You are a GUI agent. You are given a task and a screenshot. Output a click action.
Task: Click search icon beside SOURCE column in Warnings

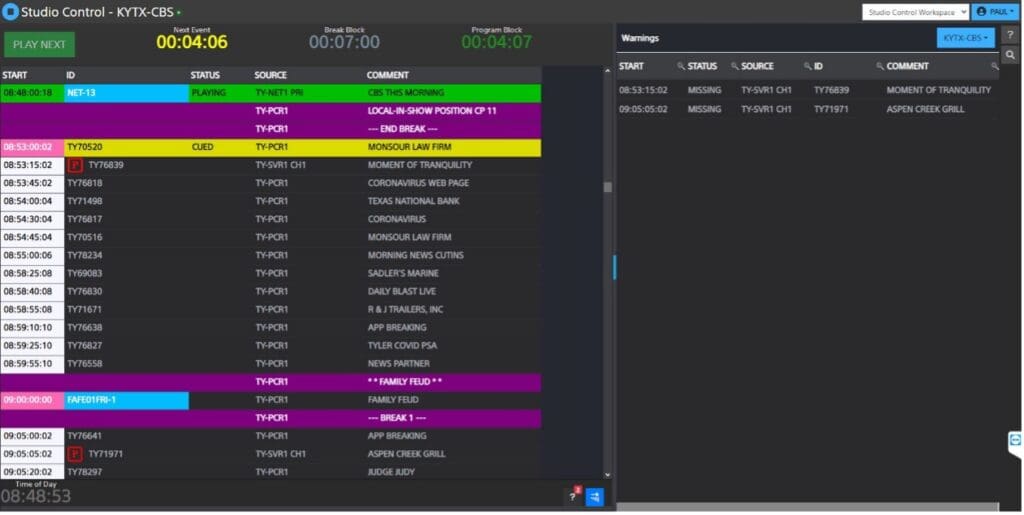(x=735, y=66)
